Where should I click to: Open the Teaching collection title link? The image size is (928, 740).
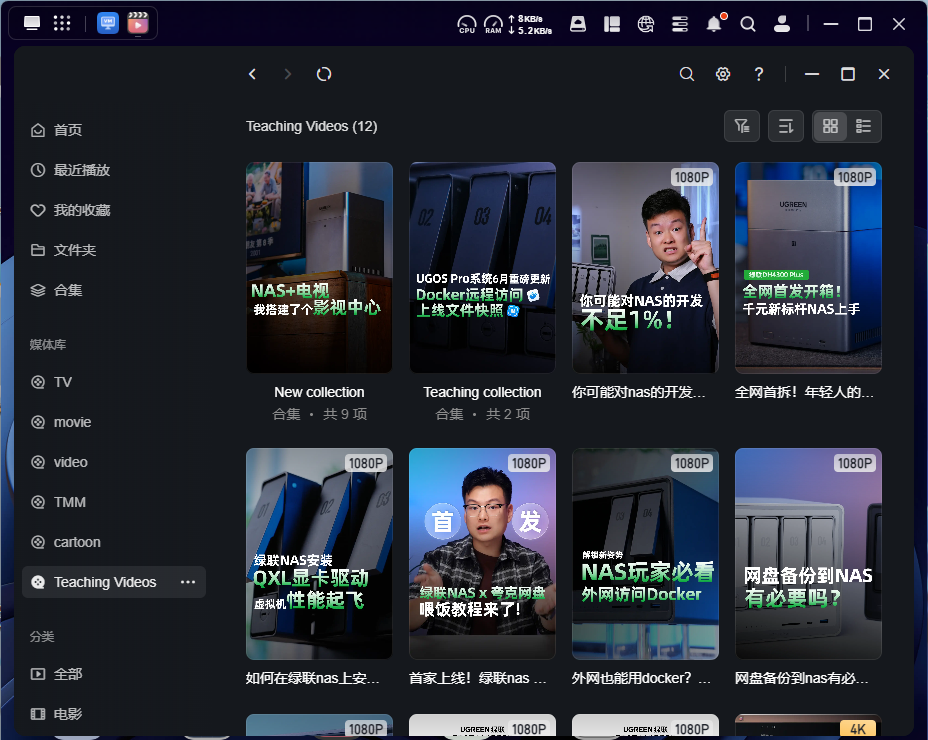coord(482,392)
